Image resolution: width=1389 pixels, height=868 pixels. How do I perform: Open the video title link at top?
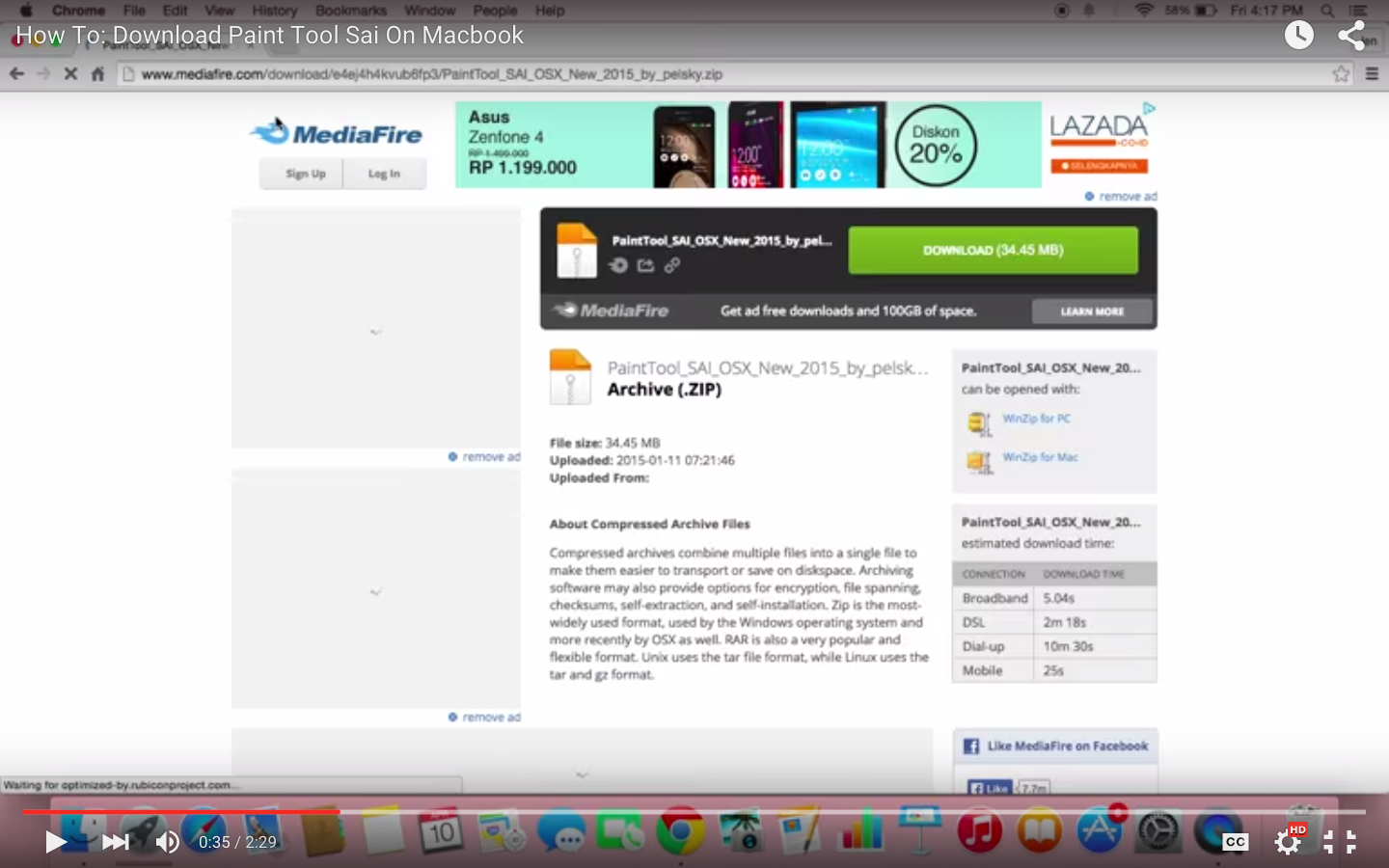tap(269, 36)
